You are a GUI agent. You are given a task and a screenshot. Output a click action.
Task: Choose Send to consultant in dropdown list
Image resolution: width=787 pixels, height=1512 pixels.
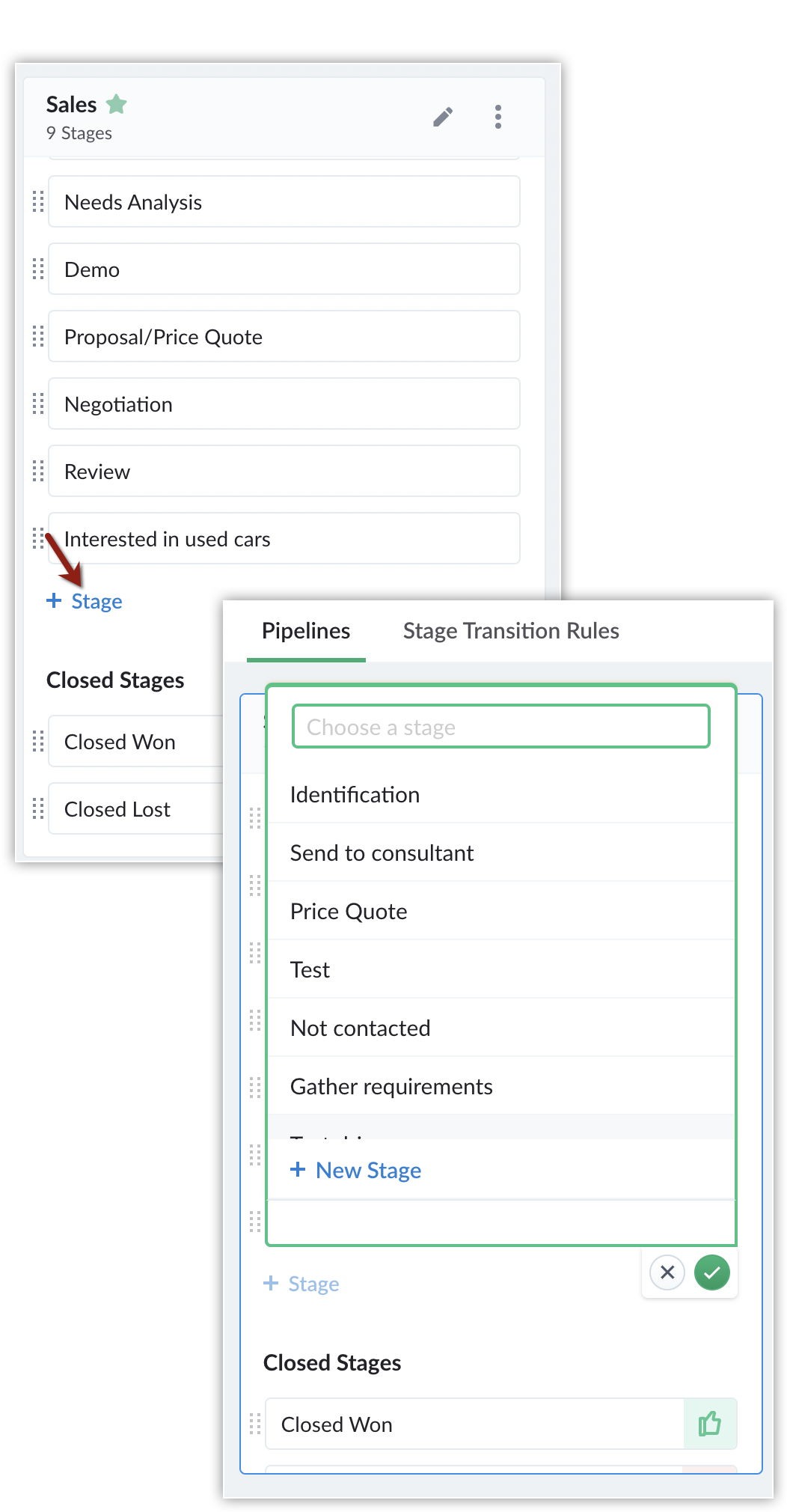click(382, 853)
